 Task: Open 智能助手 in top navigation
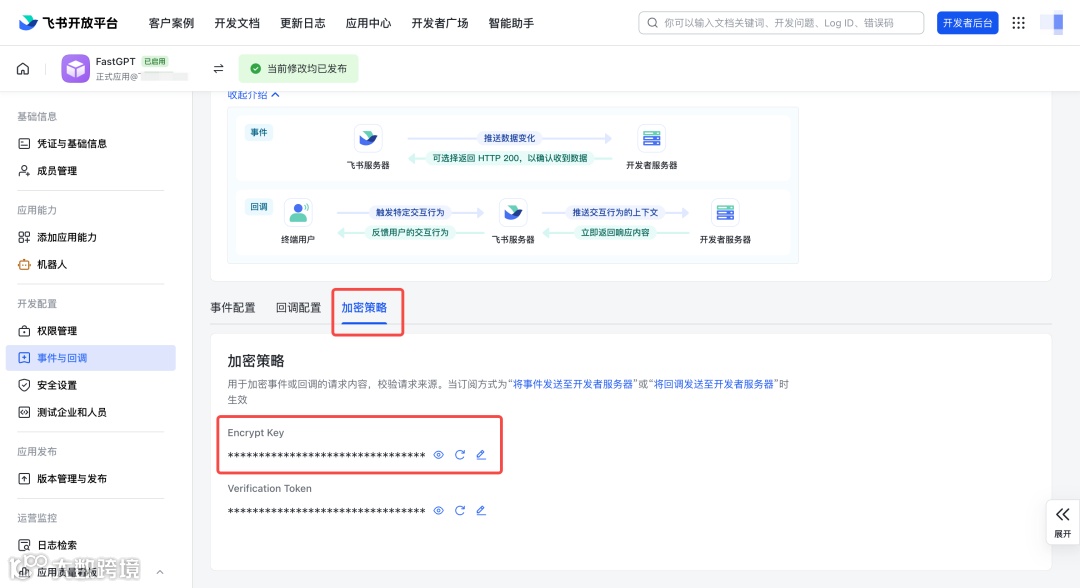[x=511, y=23]
